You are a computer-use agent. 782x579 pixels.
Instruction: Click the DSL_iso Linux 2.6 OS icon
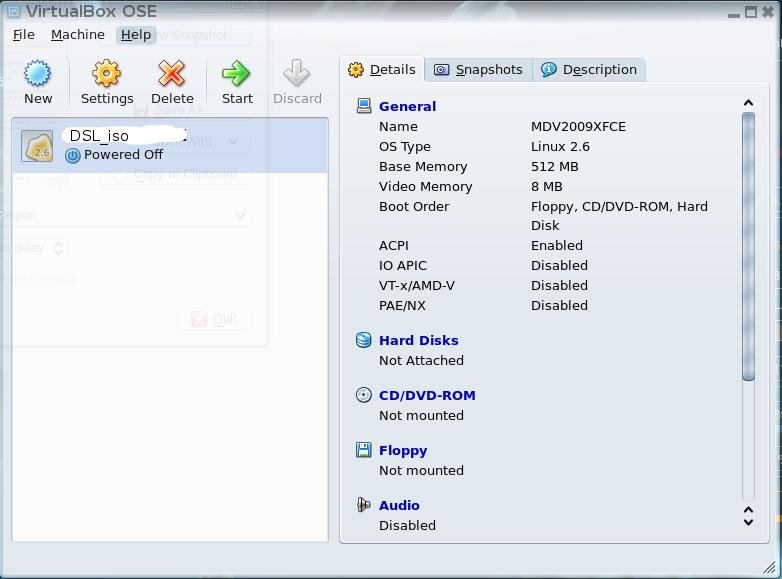point(37,147)
